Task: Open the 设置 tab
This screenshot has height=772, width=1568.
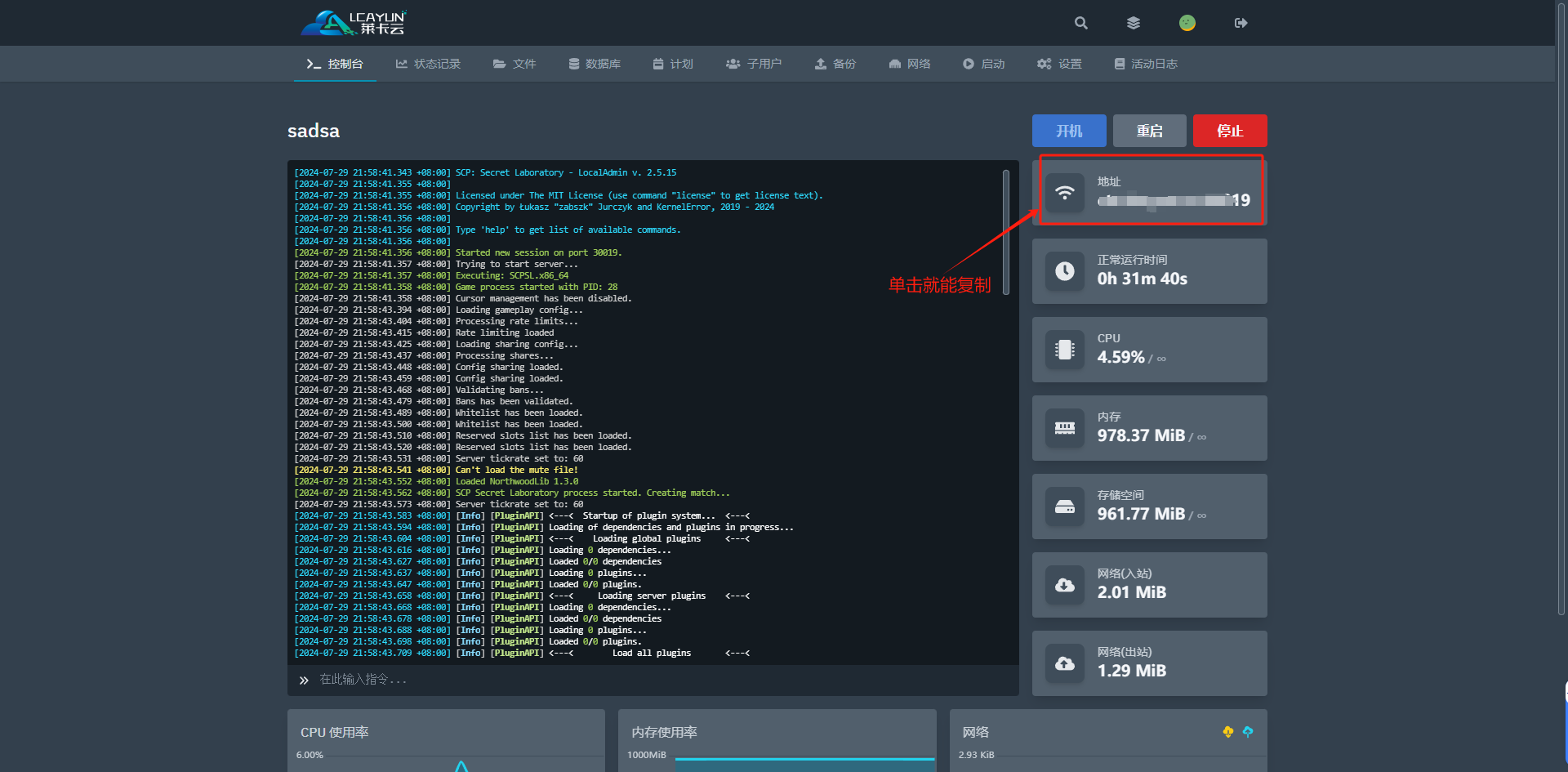Action: (1059, 64)
